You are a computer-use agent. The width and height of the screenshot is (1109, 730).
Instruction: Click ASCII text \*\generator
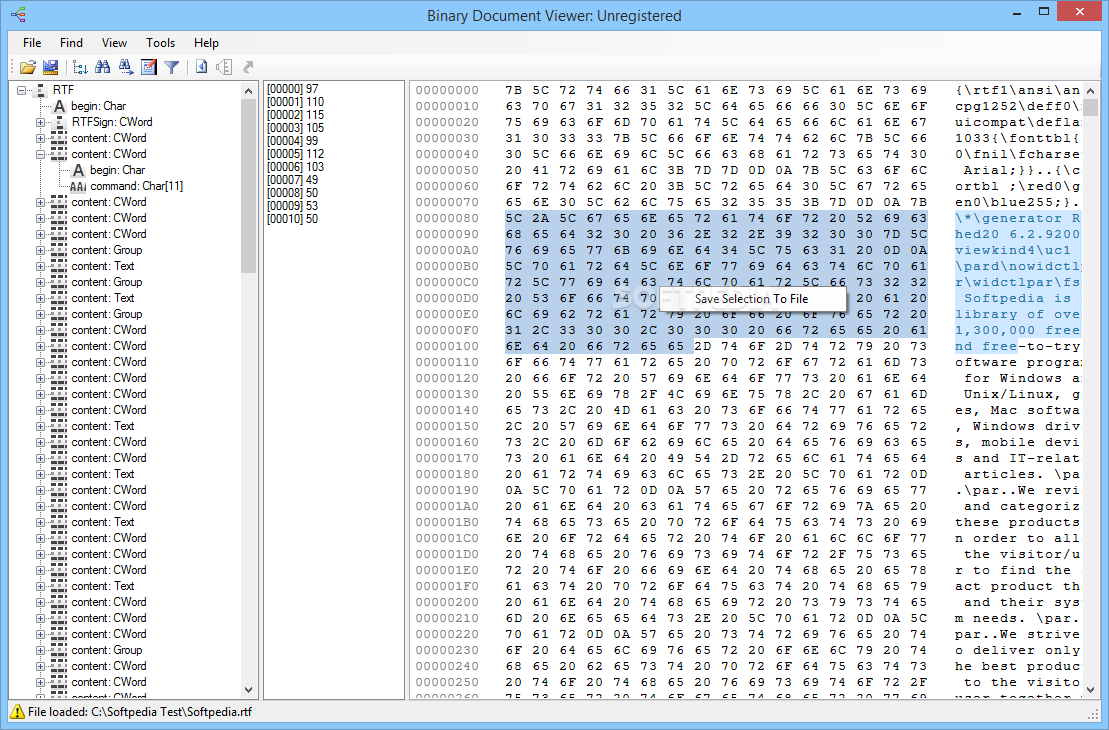(1008, 218)
